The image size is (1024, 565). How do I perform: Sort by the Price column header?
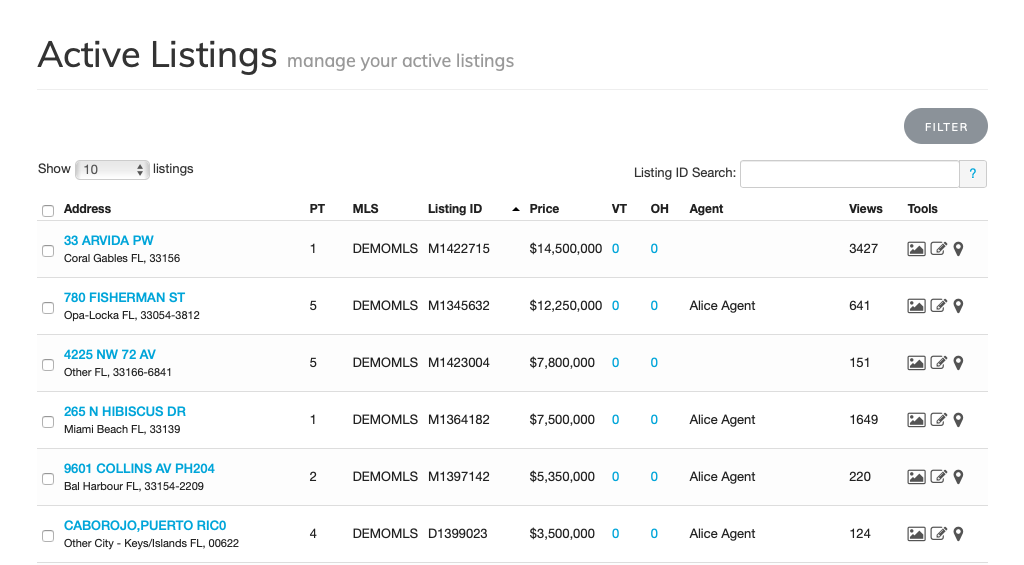point(544,209)
